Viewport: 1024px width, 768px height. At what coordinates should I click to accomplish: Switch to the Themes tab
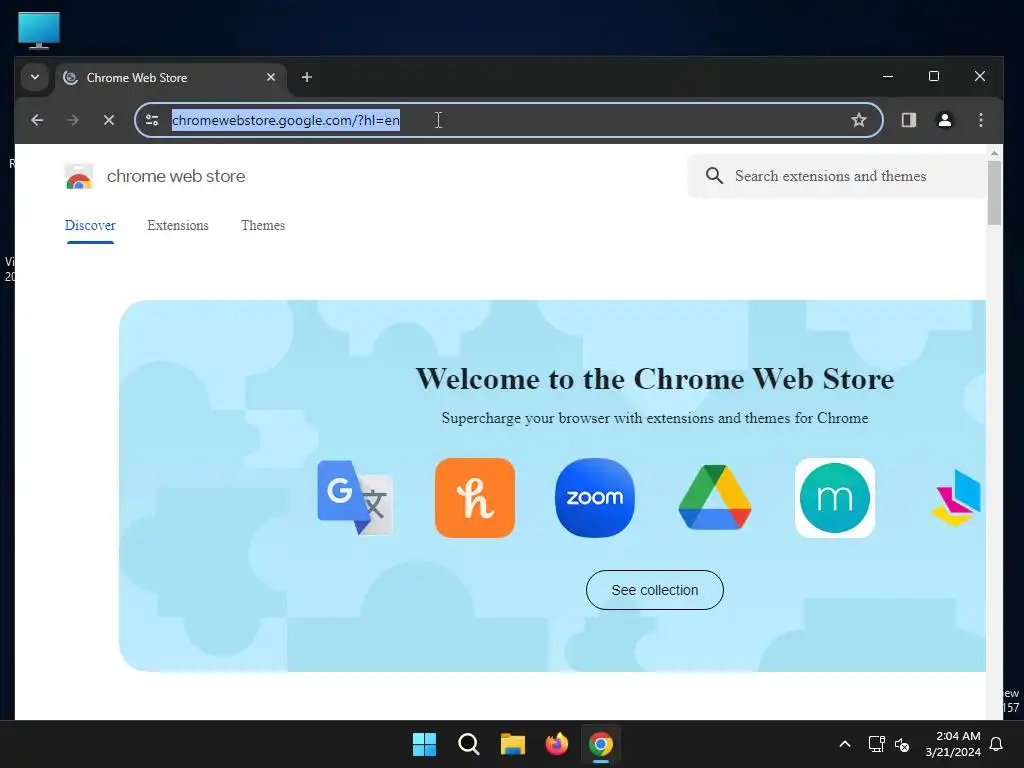263,225
